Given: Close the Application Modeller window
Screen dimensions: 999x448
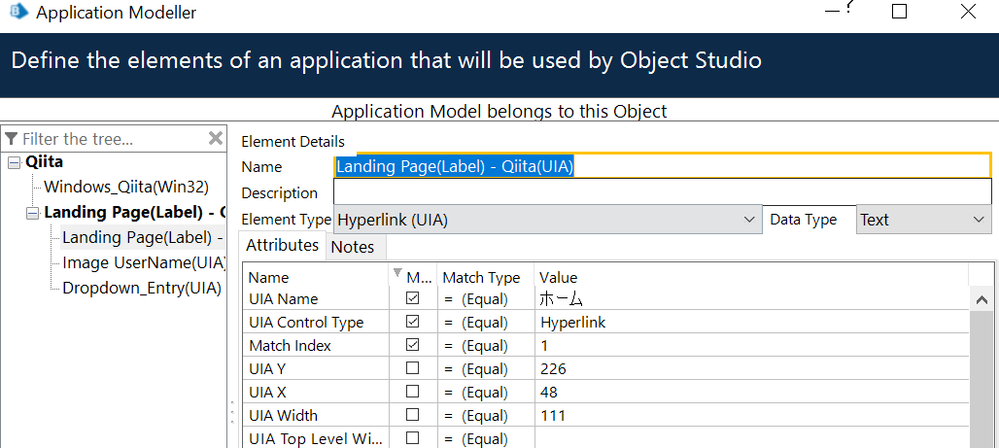Looking at the screenshot, I should click(968, 11).
